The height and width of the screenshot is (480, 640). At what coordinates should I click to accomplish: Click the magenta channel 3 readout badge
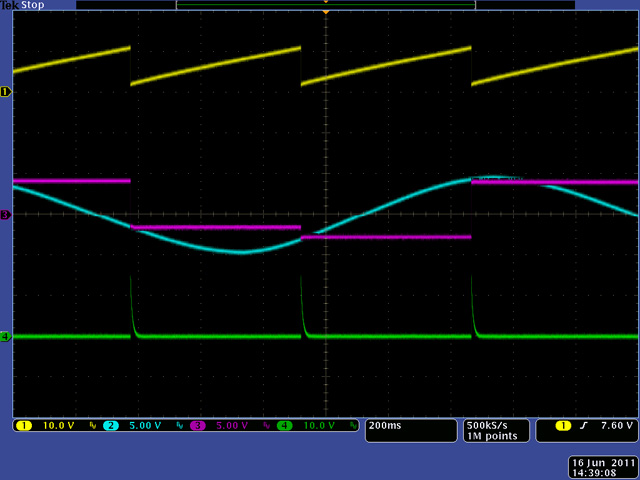tap(198, 426)
